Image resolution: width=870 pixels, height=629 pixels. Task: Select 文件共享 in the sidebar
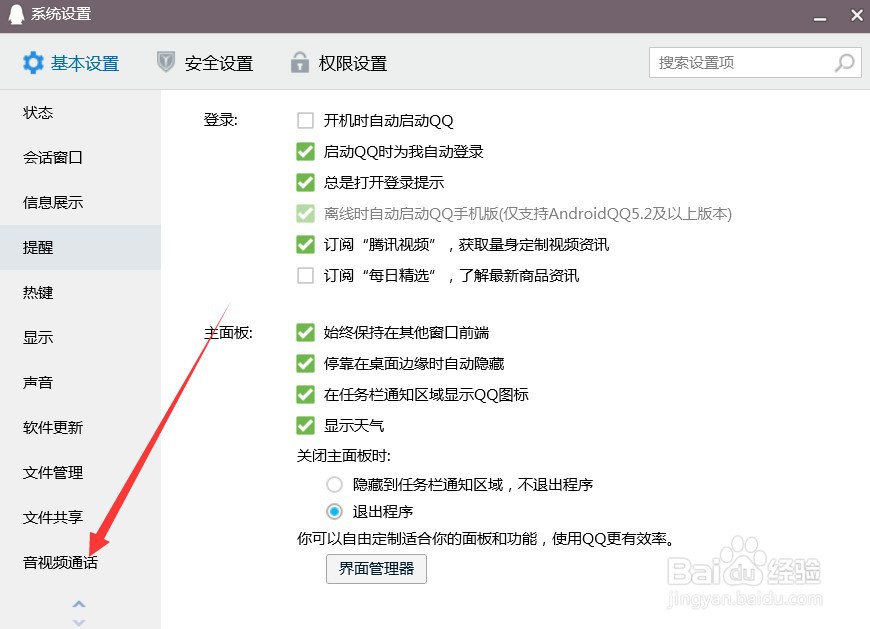coord(80,518)
